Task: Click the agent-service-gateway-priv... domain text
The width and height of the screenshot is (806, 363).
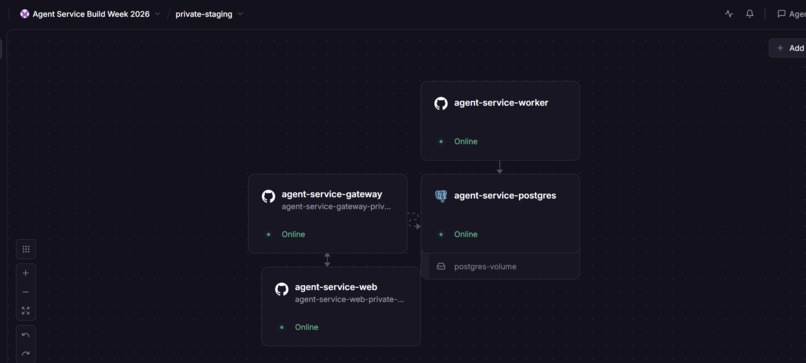Action: pyautogui.click(x=336, y=207)
